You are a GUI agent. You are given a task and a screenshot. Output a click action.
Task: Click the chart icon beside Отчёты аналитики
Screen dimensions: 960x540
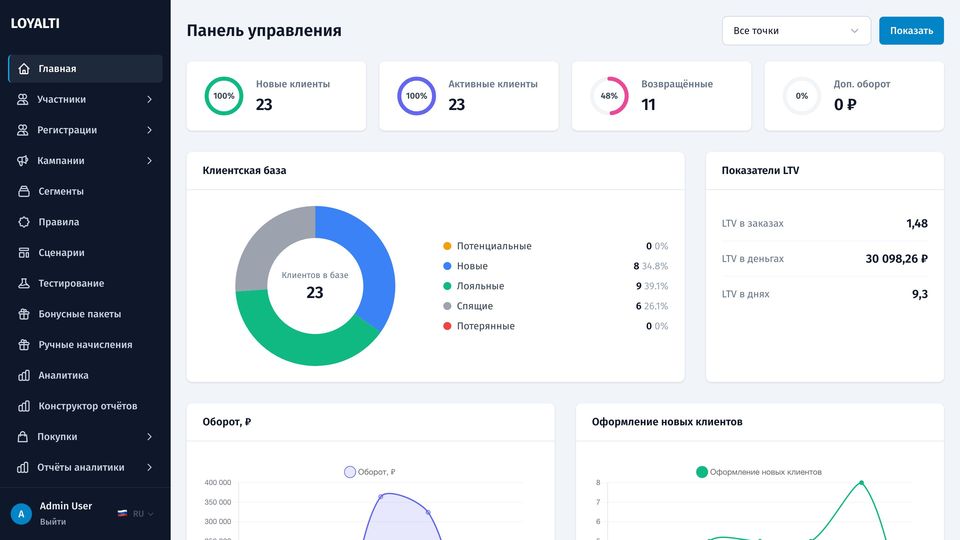click(23, 467)
